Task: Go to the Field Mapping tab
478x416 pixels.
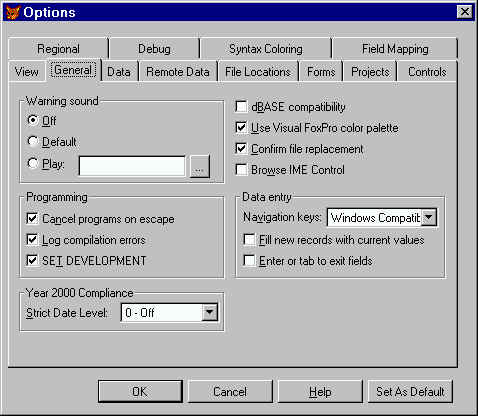Action: click(395, 49)
